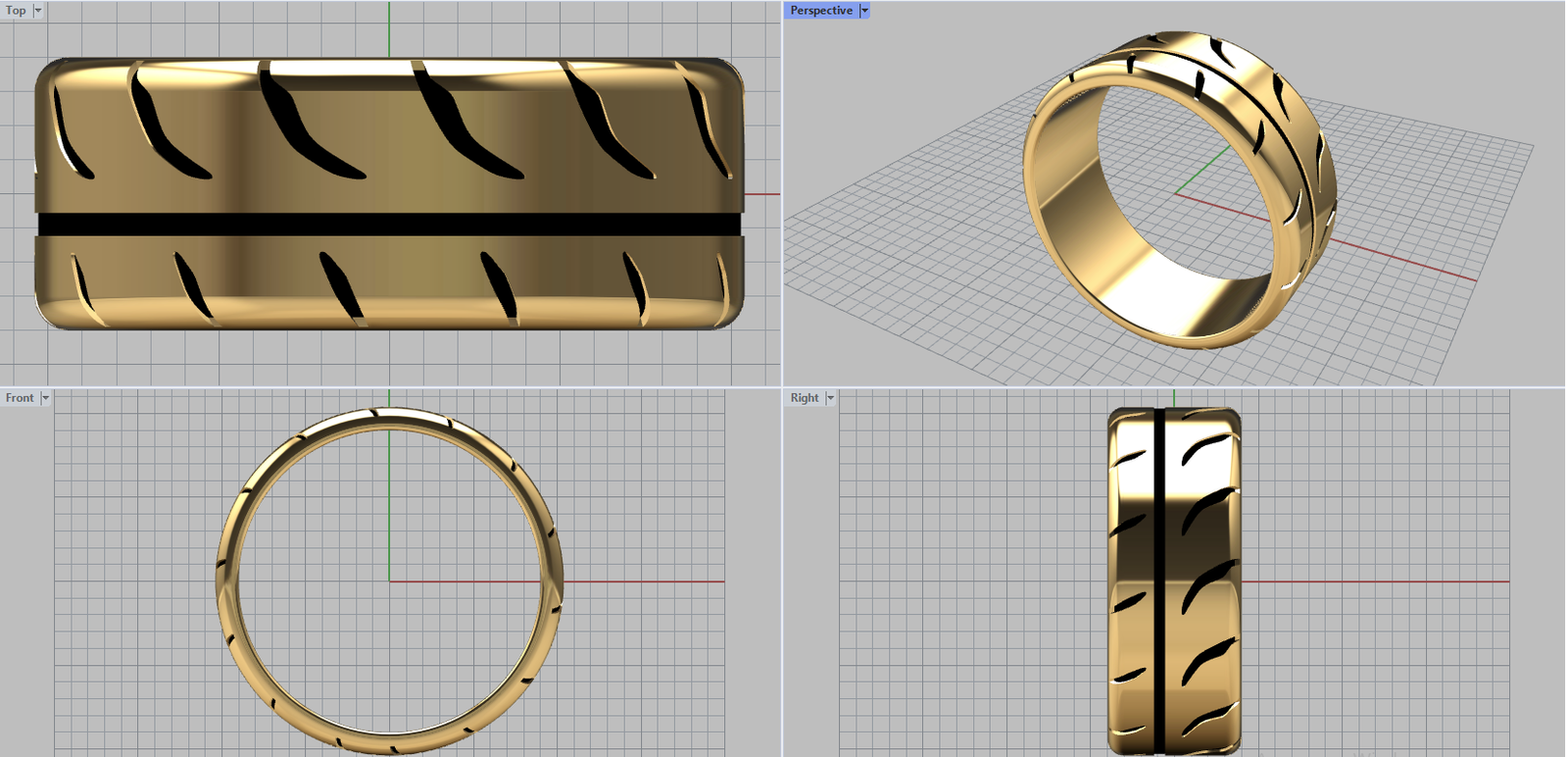Expand the Right viewport dropdown arrow

[830, 398]
